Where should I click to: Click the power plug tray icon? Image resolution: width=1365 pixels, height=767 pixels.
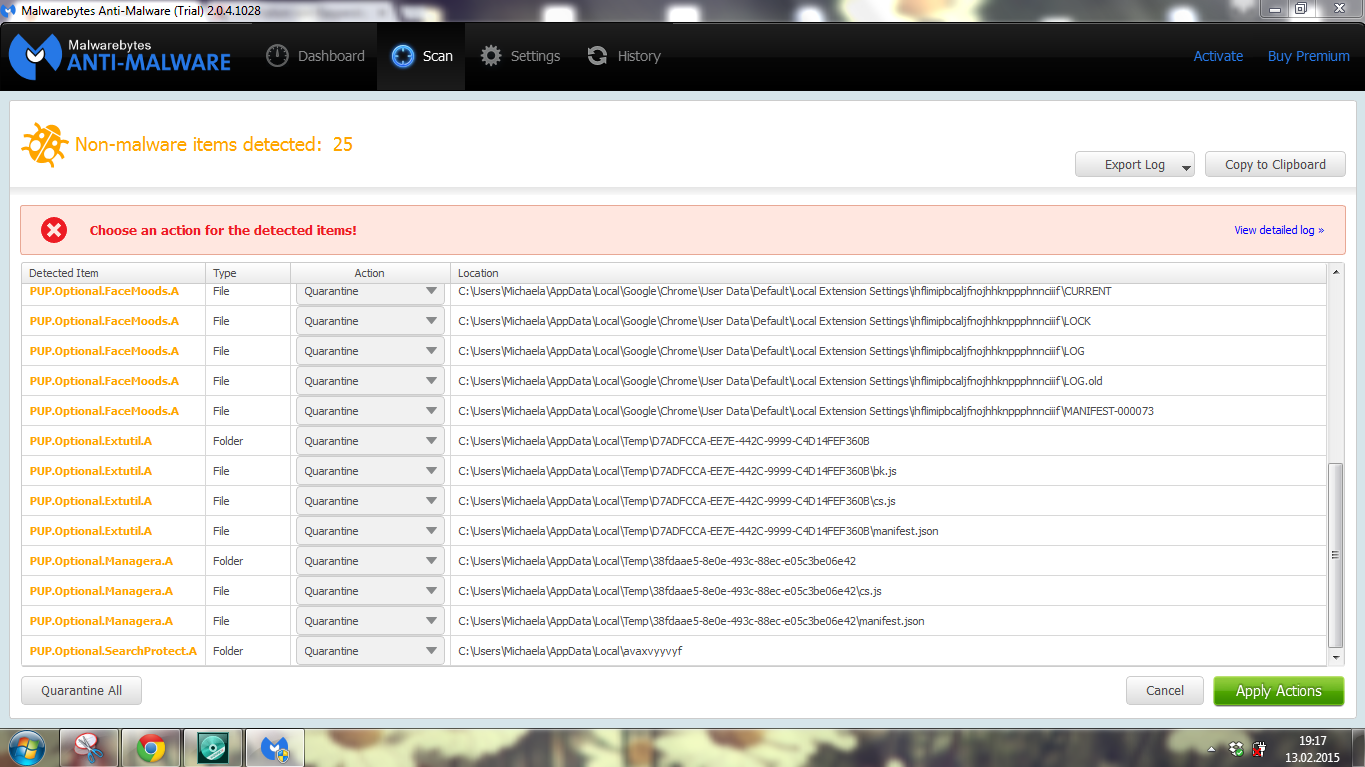(x=1260, y=748)
